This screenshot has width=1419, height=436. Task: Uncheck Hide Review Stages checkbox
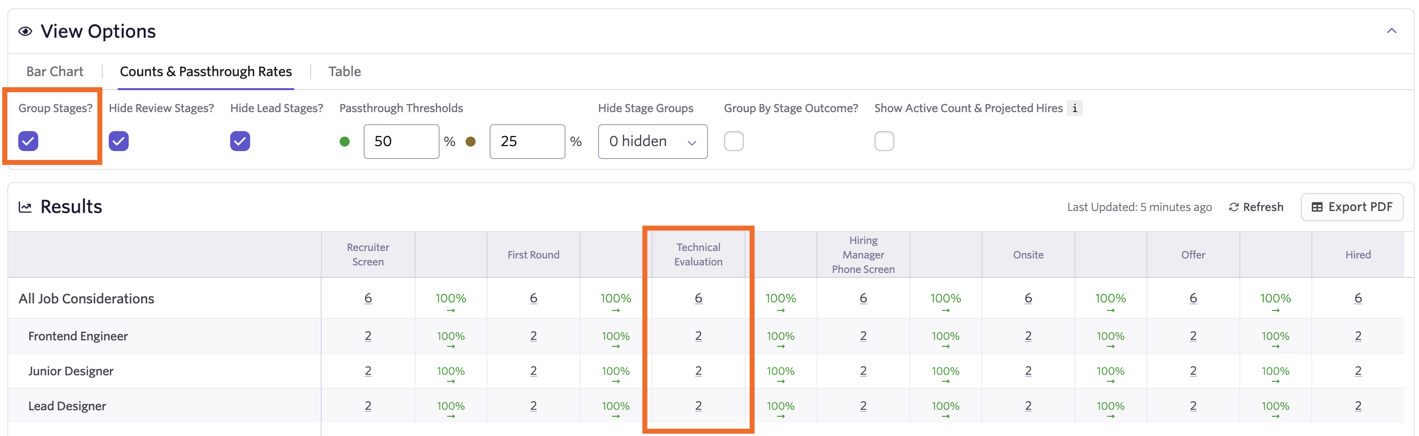pyautogui.click(x=119, y=141)
